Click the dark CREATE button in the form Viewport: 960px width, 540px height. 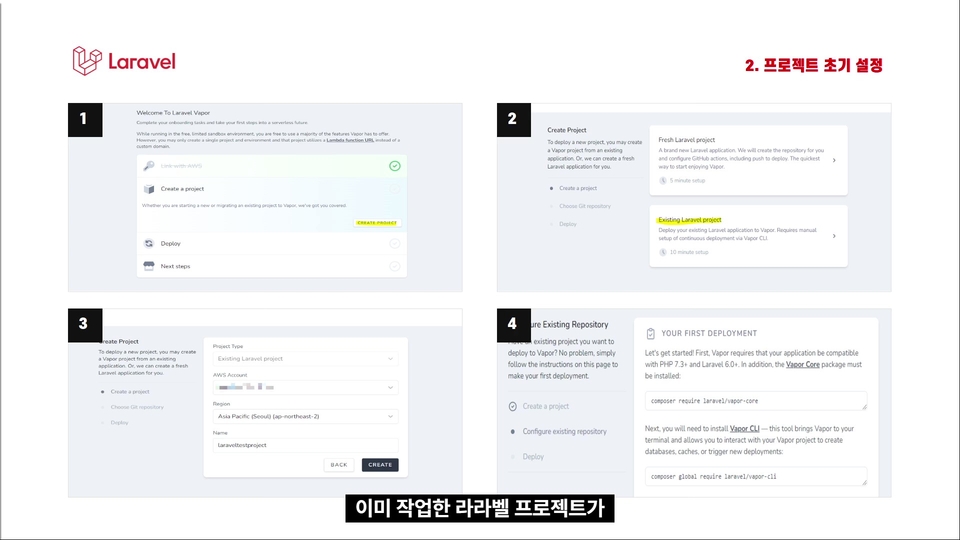380,465
